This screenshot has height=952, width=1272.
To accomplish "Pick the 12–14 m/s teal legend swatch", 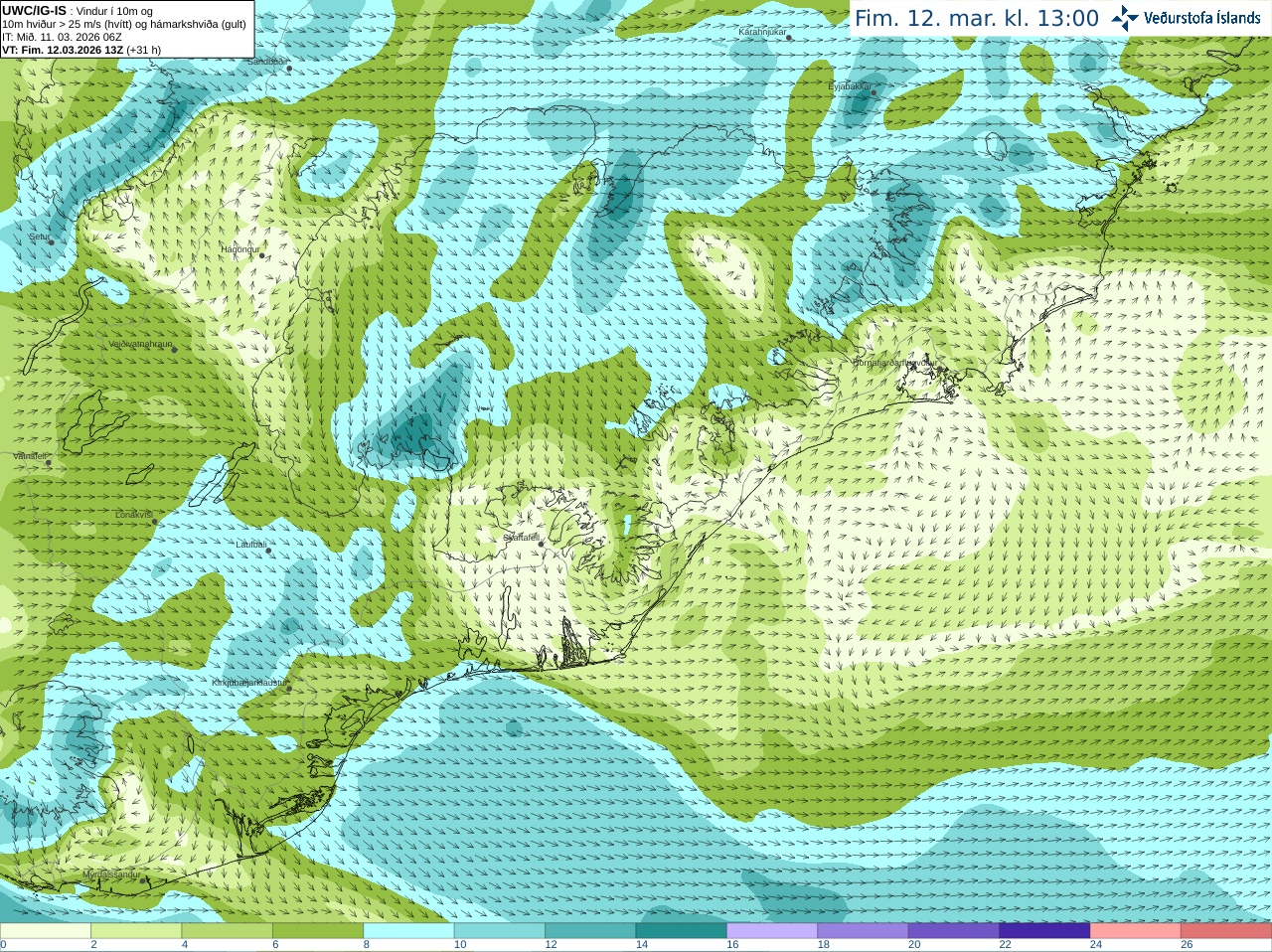I will [x=590, y=931].
